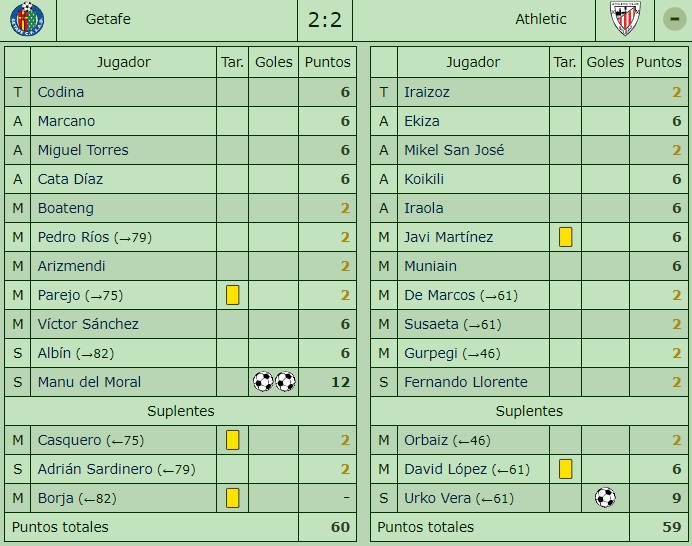Click Athletic's Puntos totales value 59

pos(670,527)
